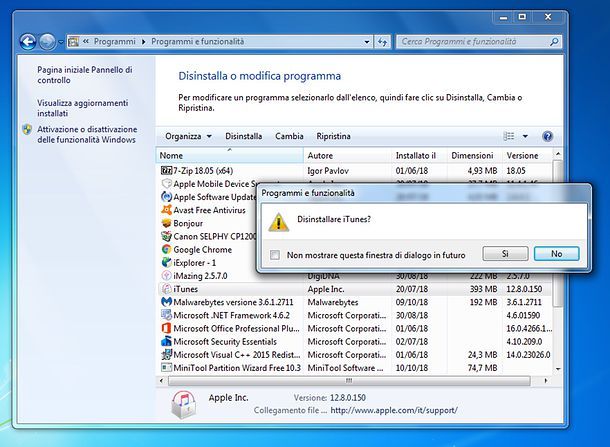Confirm uninstall with the Sì button
Screen dimensions: 610x447
click(x=505, y=254)
